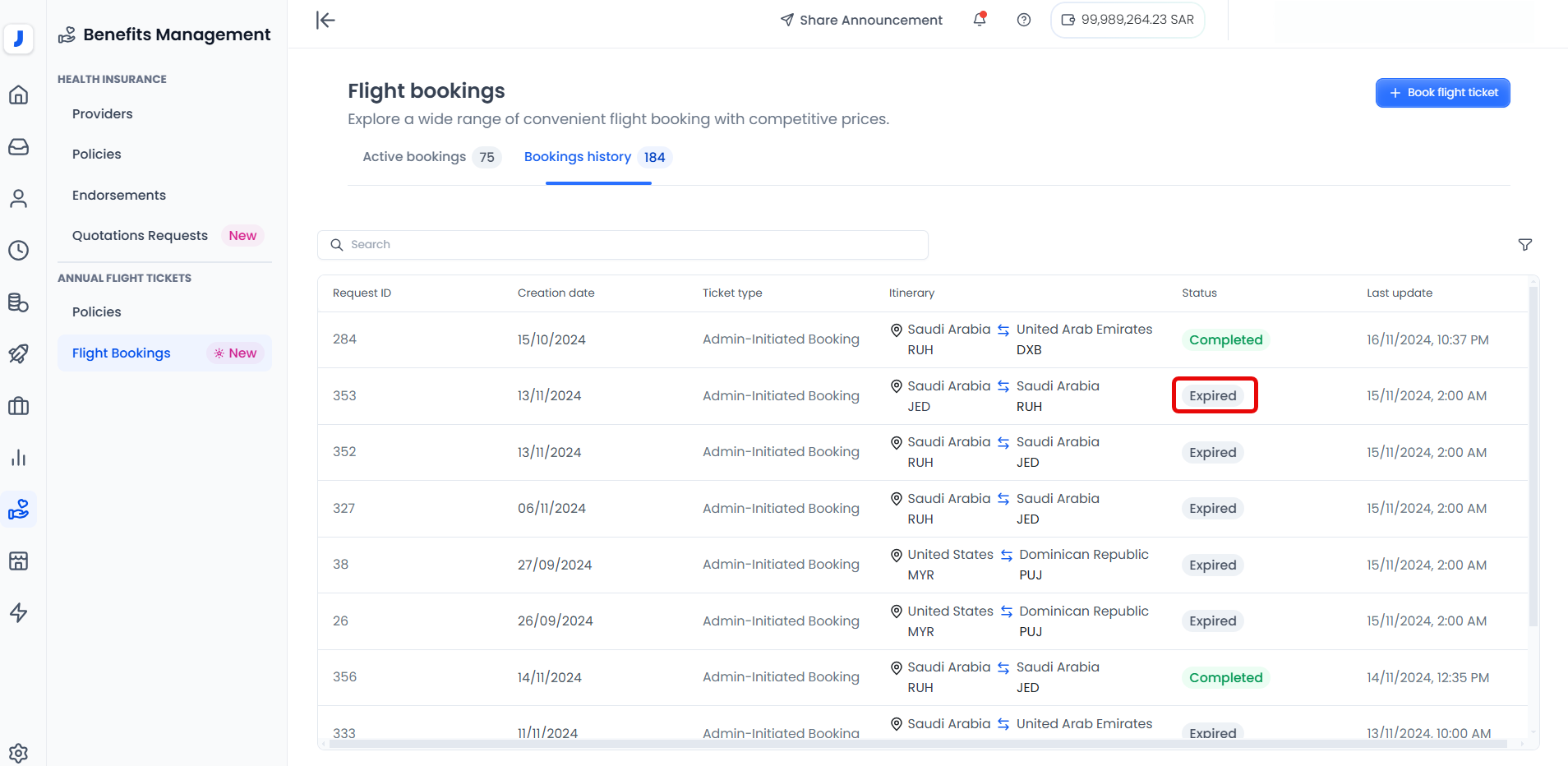
Task: Click Share Announcement link
Action: point(860,20)
